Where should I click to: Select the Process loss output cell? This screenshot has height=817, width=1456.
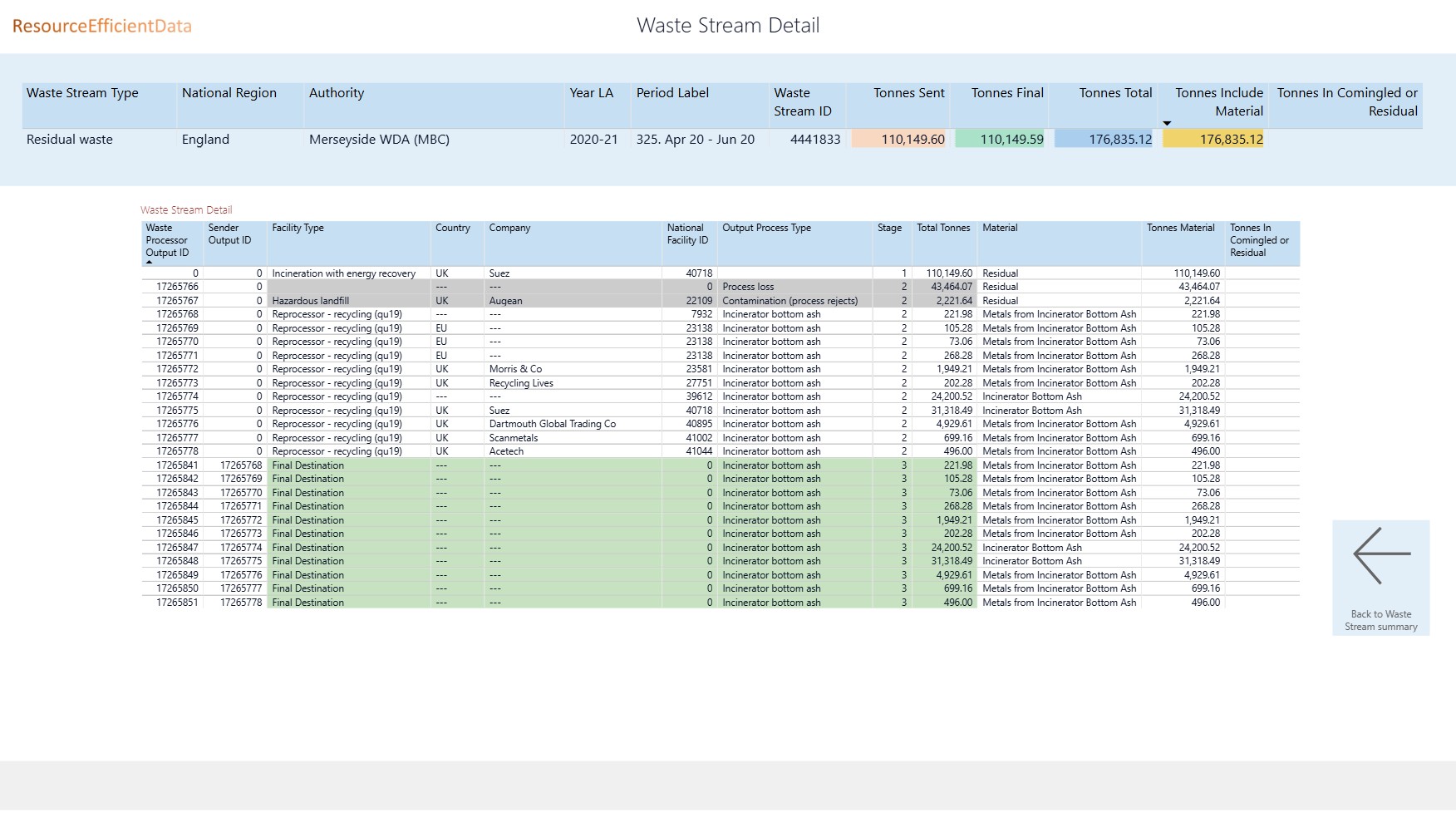[x=748, y=287]
